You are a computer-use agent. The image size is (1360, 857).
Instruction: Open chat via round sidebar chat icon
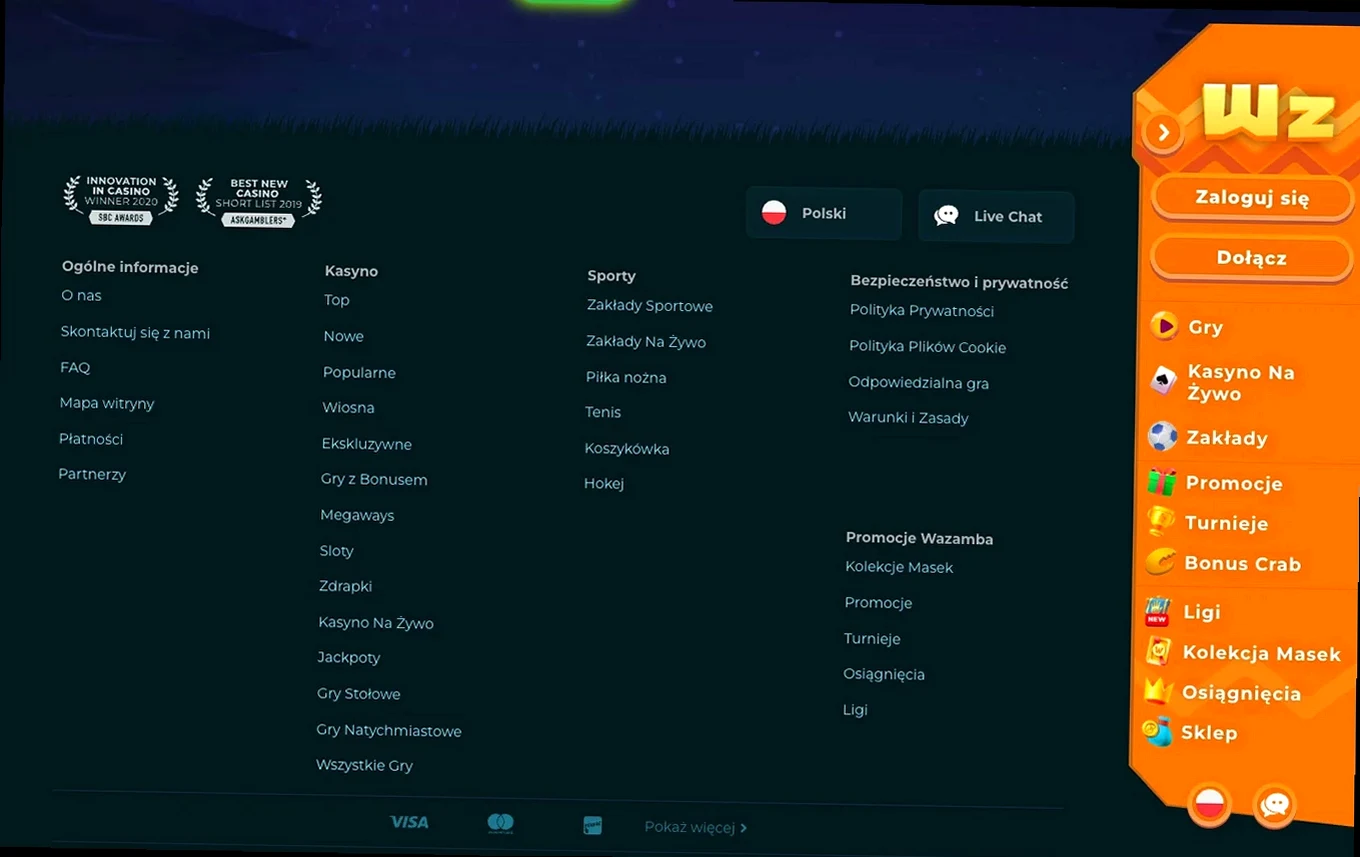coord(1275,805)
